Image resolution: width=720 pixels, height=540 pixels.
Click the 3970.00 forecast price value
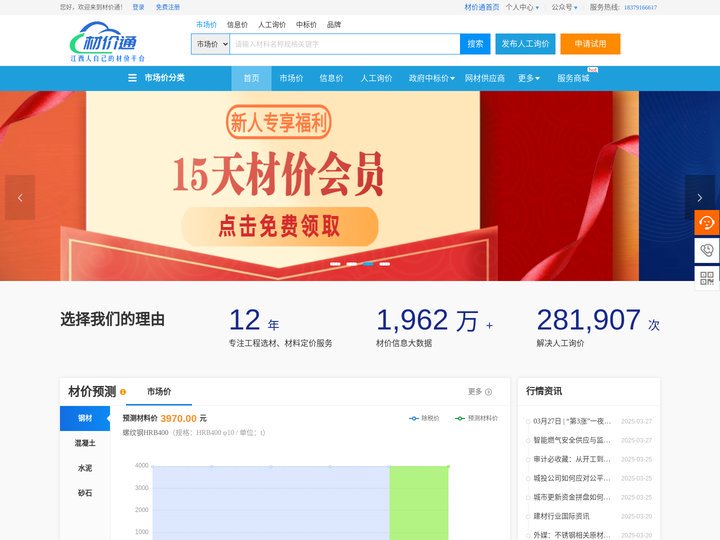click(x=179, y=418)
